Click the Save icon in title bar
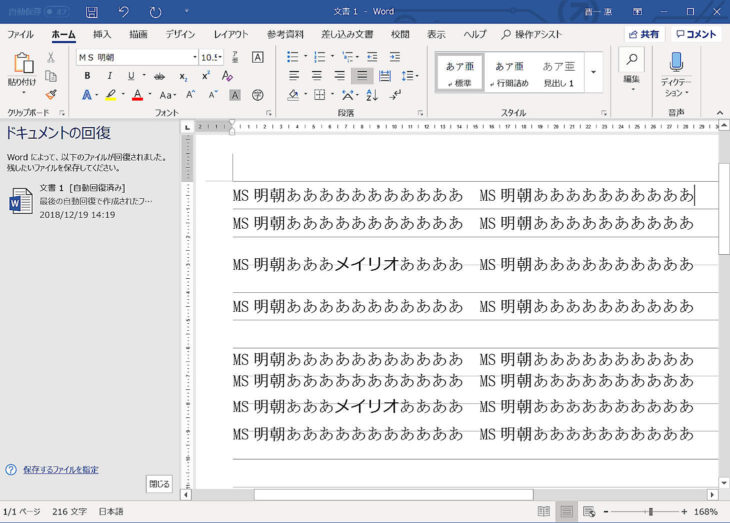The width and height of the screenshot is (730, 523). 92,12
